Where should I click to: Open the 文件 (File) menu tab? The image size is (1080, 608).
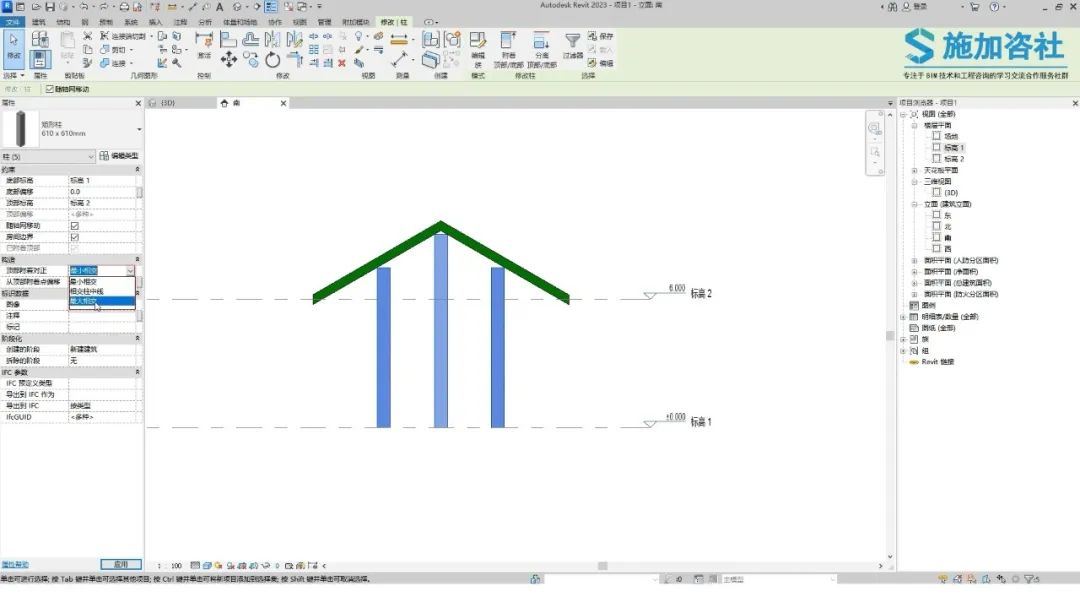[x=12, y=22]
